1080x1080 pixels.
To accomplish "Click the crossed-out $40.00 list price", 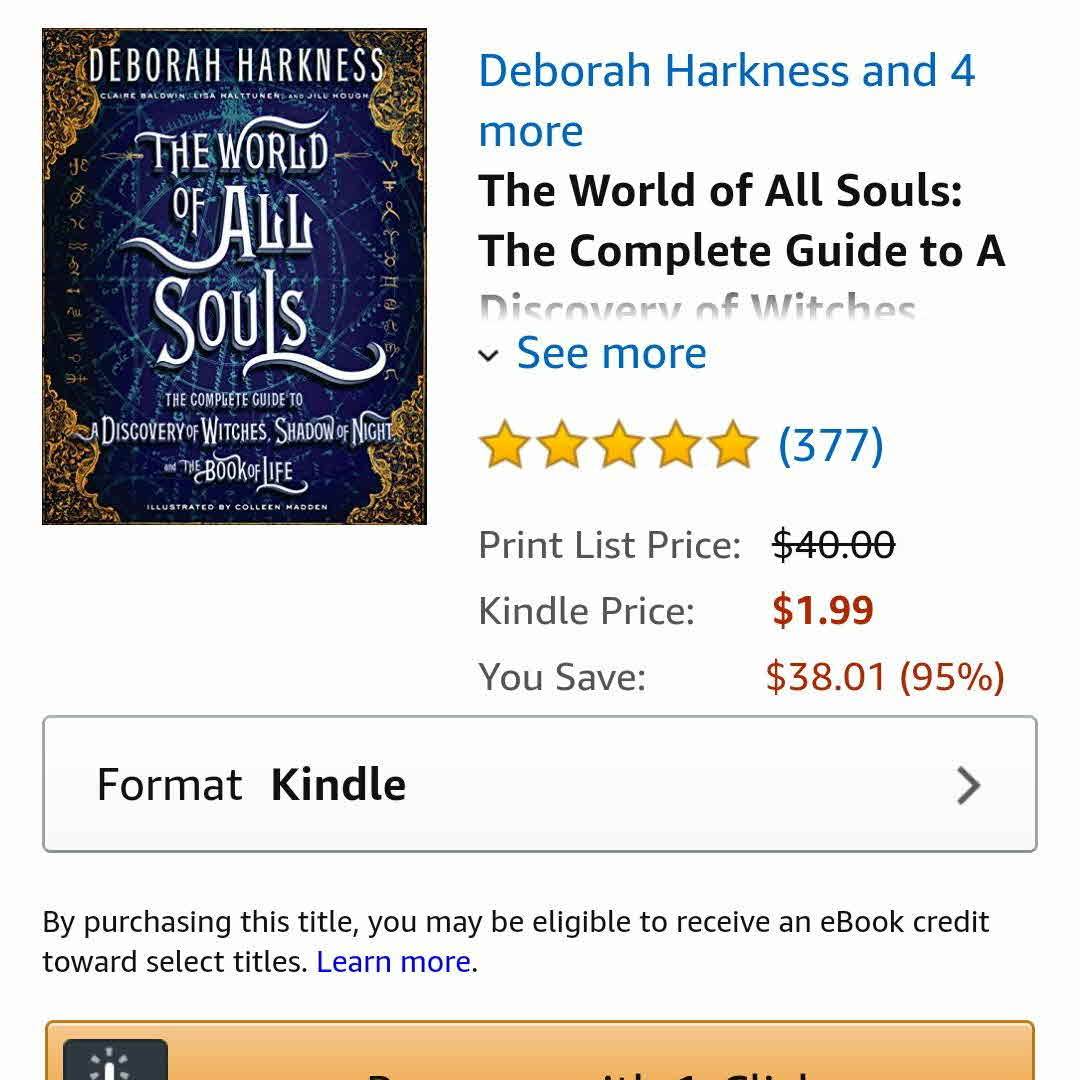I will (x=833, y=545).
